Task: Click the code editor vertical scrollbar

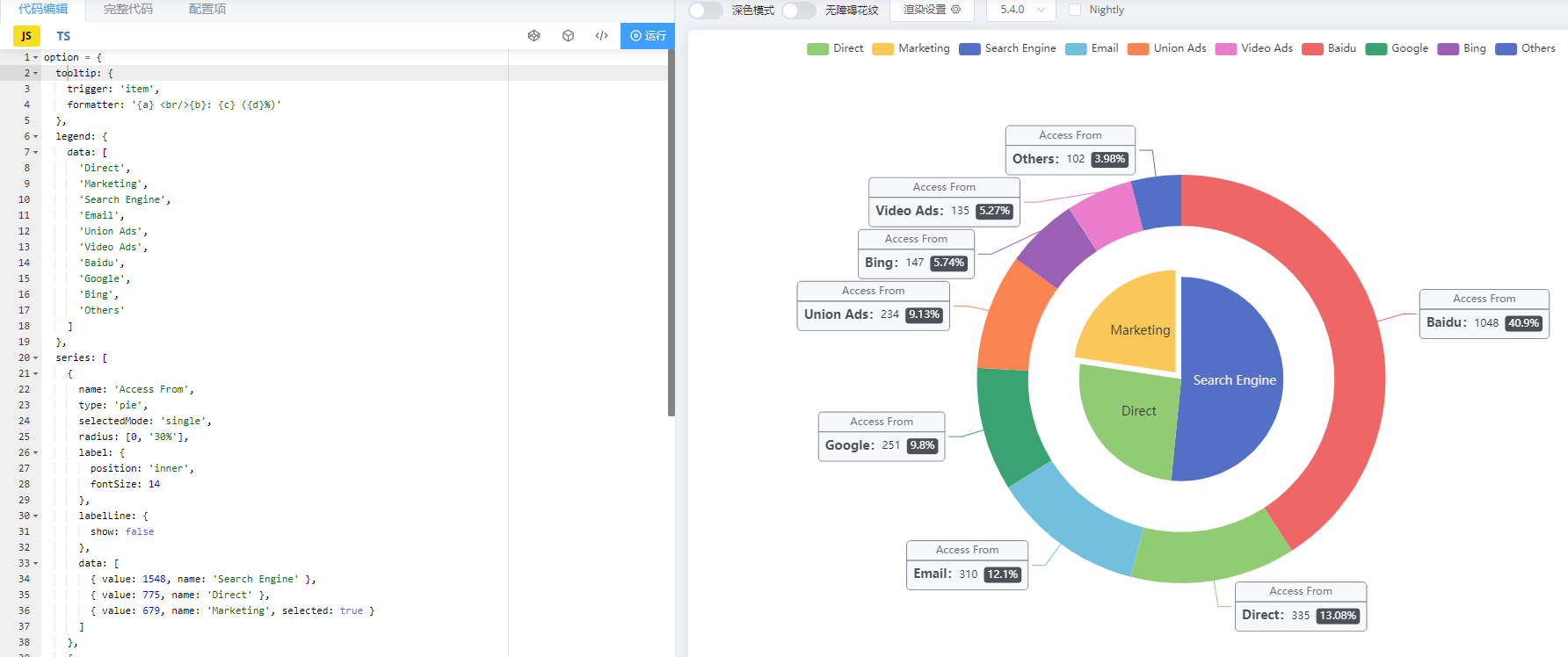Action: point(671,233)
